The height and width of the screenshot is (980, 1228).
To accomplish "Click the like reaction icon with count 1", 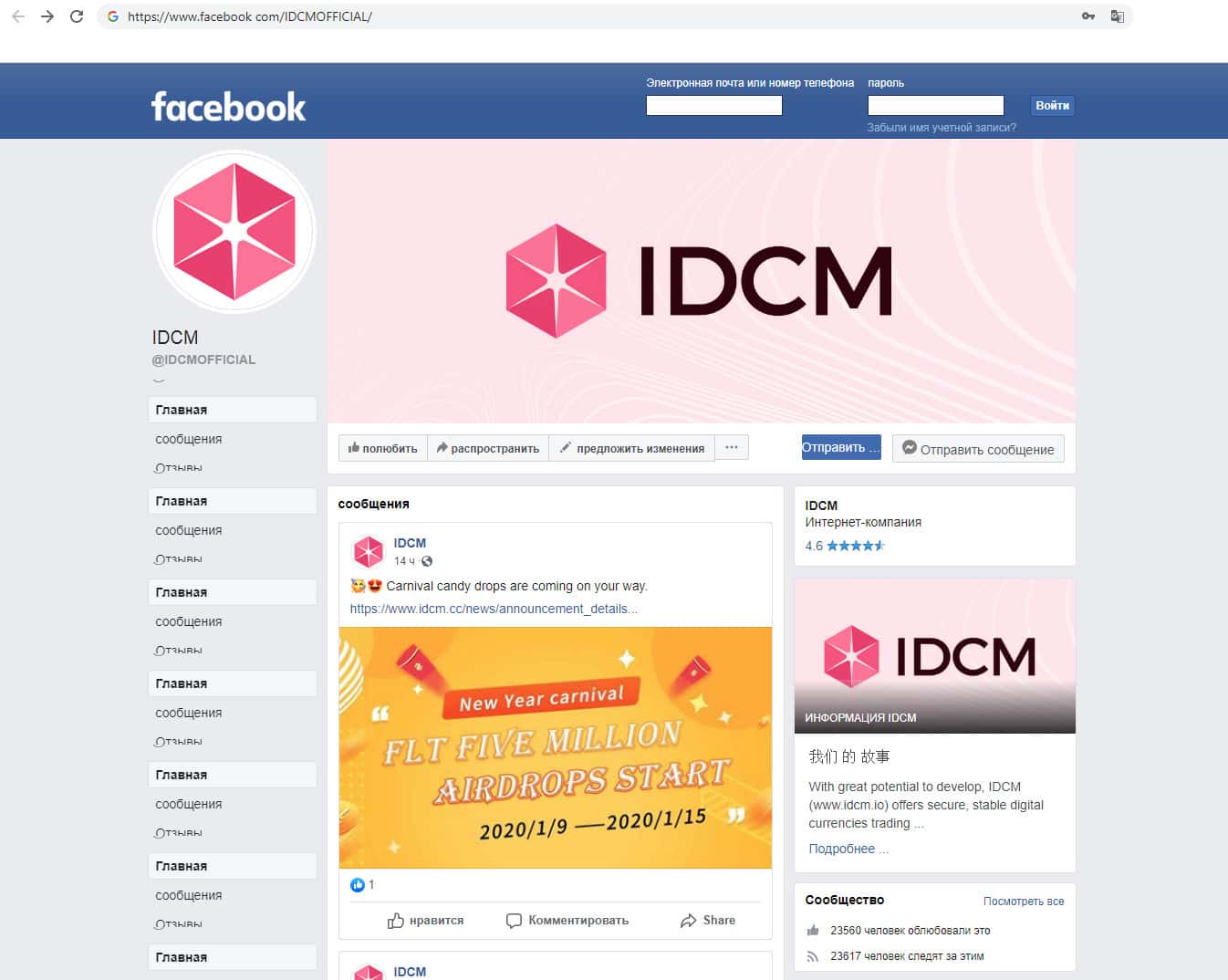I will tap(358, 884).
